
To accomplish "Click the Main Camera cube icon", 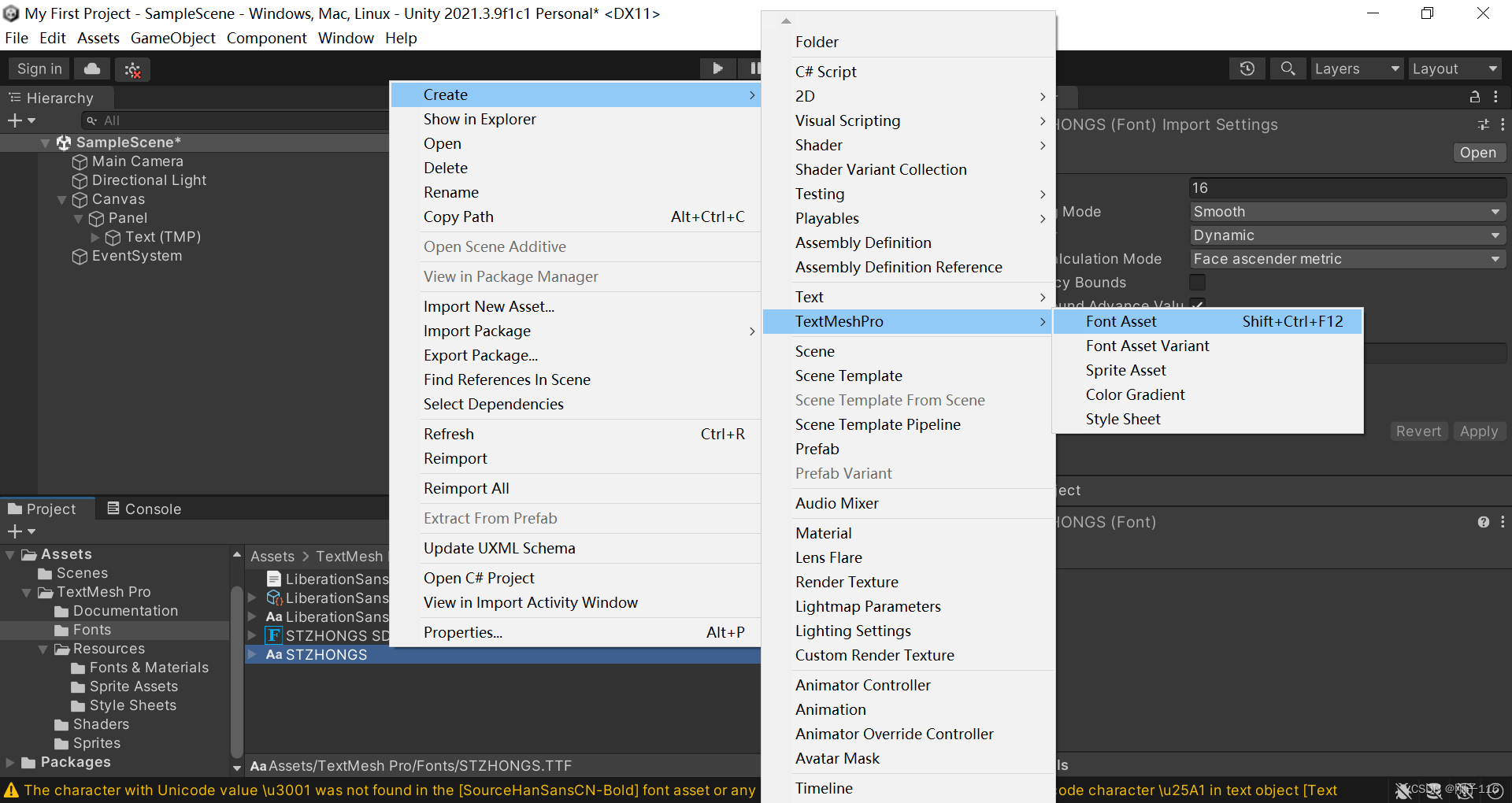I will coord(80,161).
